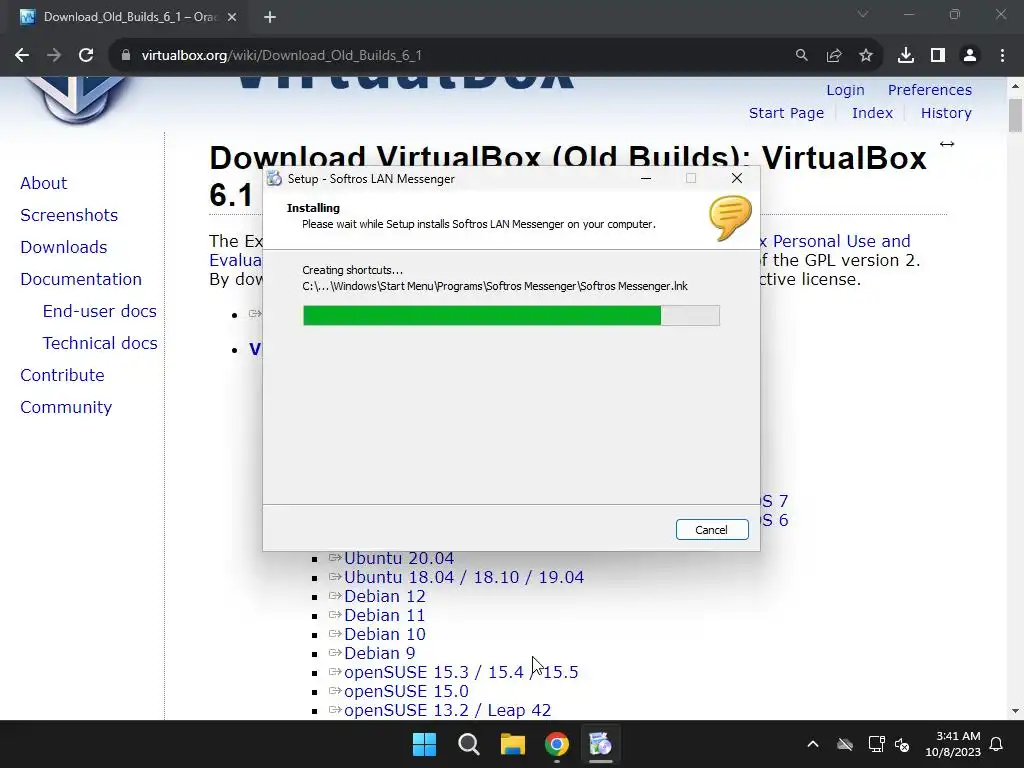Open Downloads in the sidebar
This screenshot has width=1024, height=768.
[x=64, y=248]
